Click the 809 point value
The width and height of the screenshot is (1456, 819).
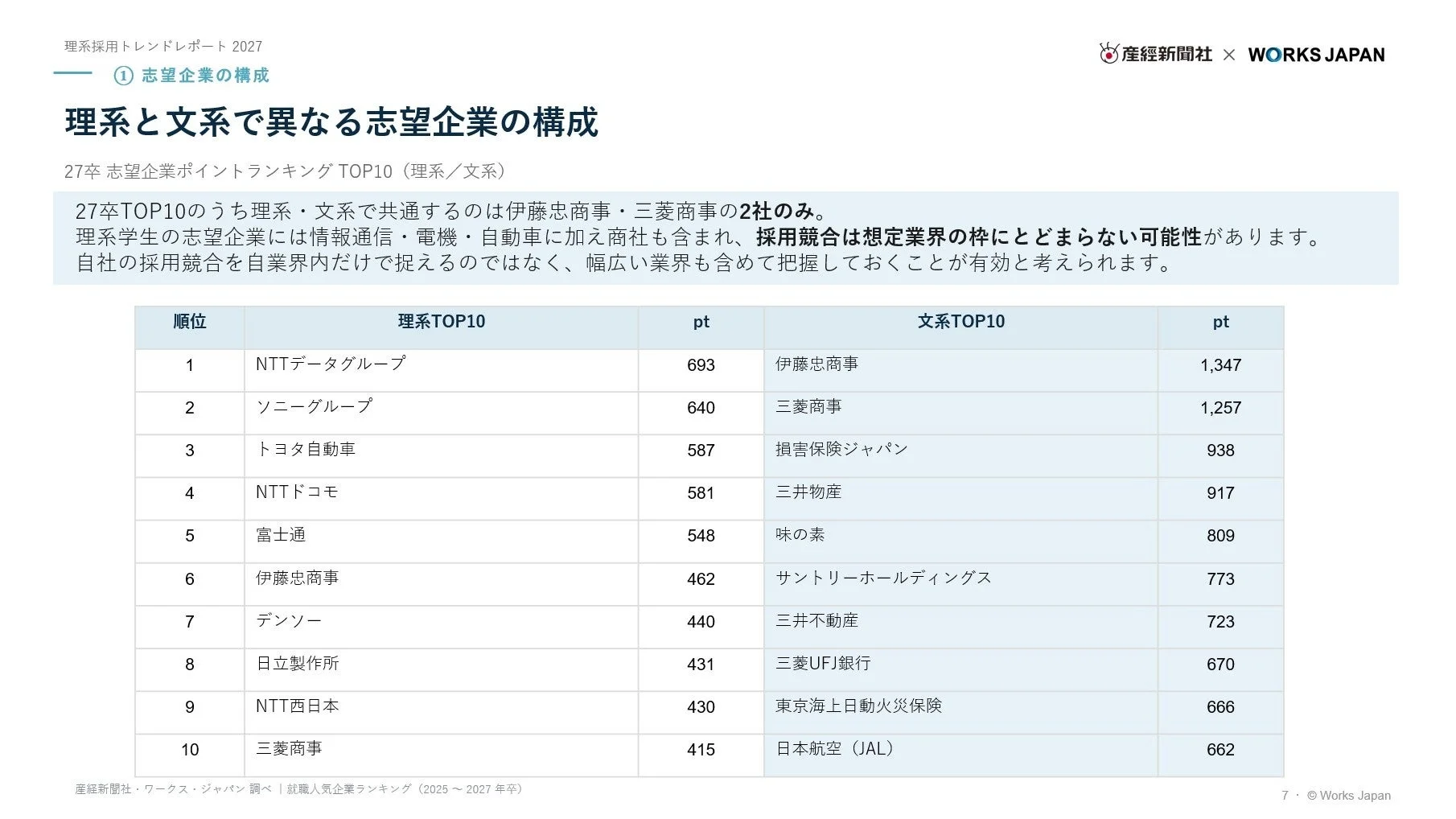tap(1220, 536)
